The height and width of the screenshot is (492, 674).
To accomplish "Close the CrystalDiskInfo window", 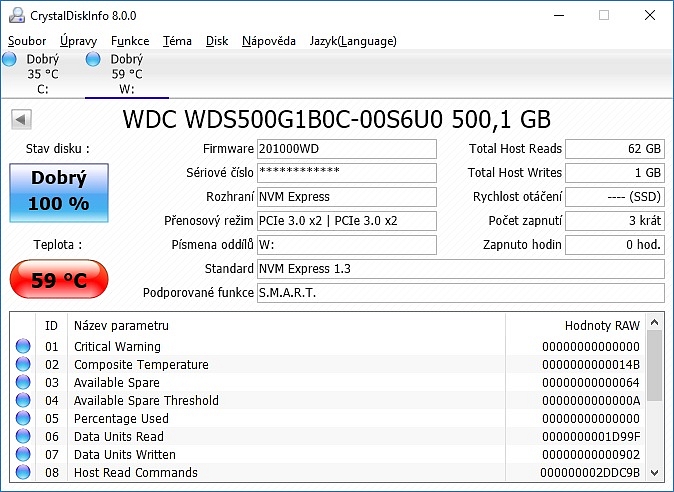I will point(650,15).
